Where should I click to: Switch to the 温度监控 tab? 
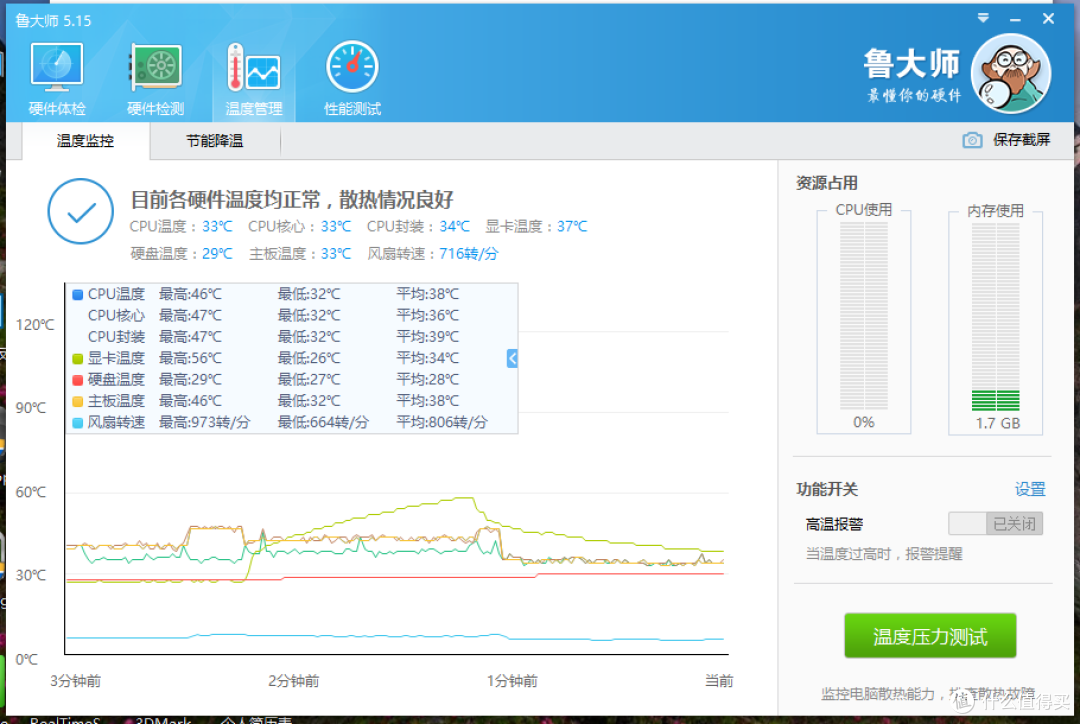click(x=85, y=141)
